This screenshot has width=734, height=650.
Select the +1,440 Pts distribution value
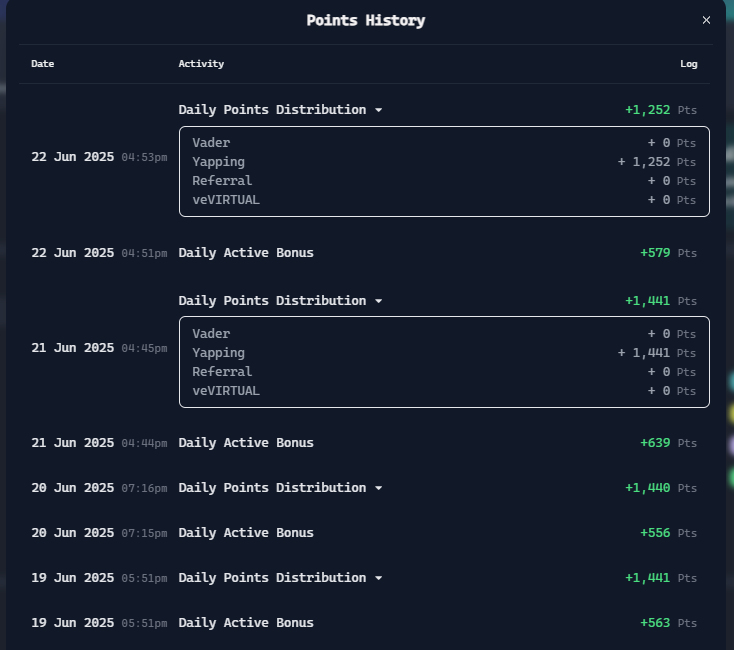click(x=661, y=488)
